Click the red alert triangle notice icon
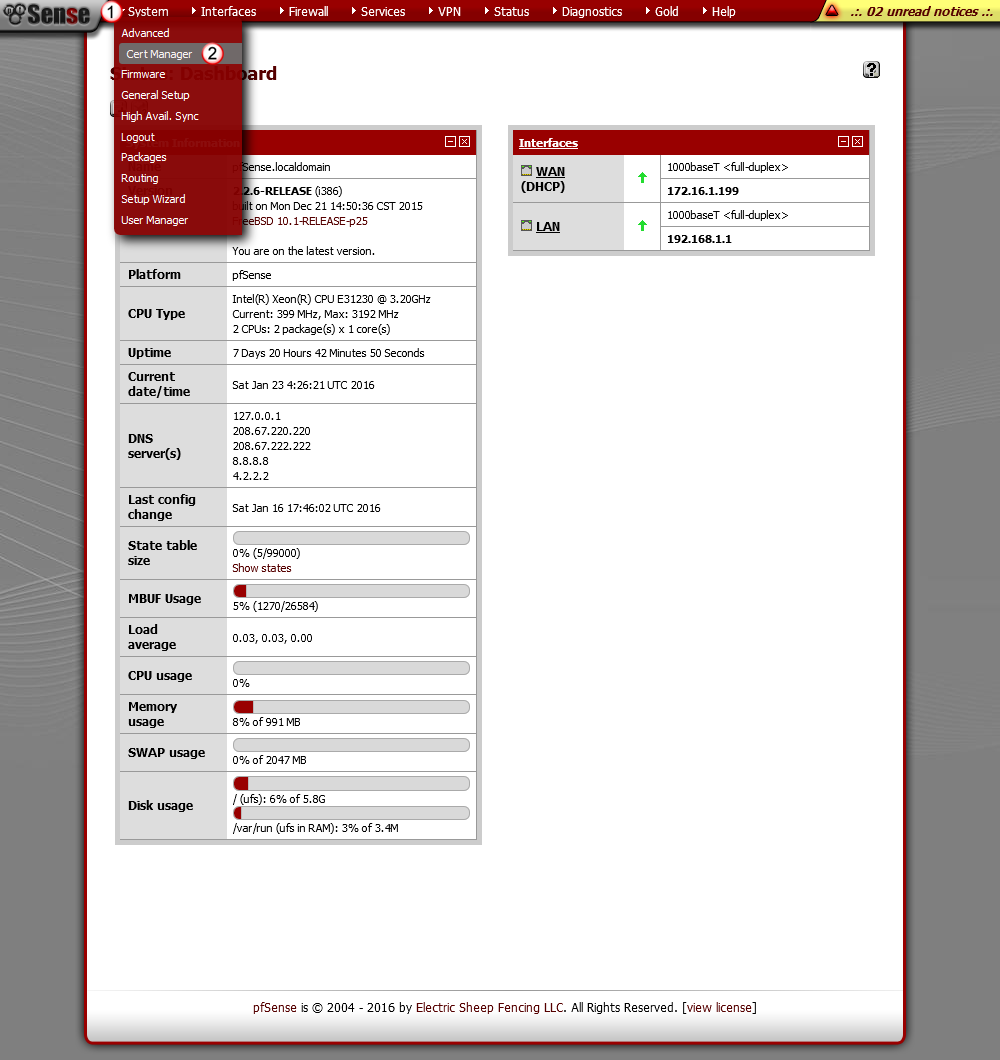Screen dimensions: 1000x1060 point(832,11)
